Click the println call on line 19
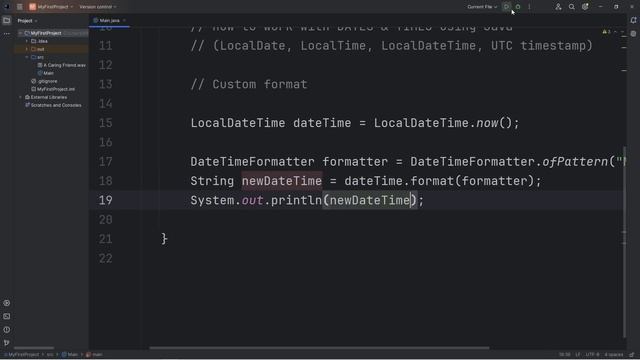Image resolution: width=640 pixels, height=360 pixels. tap(296, 200)
